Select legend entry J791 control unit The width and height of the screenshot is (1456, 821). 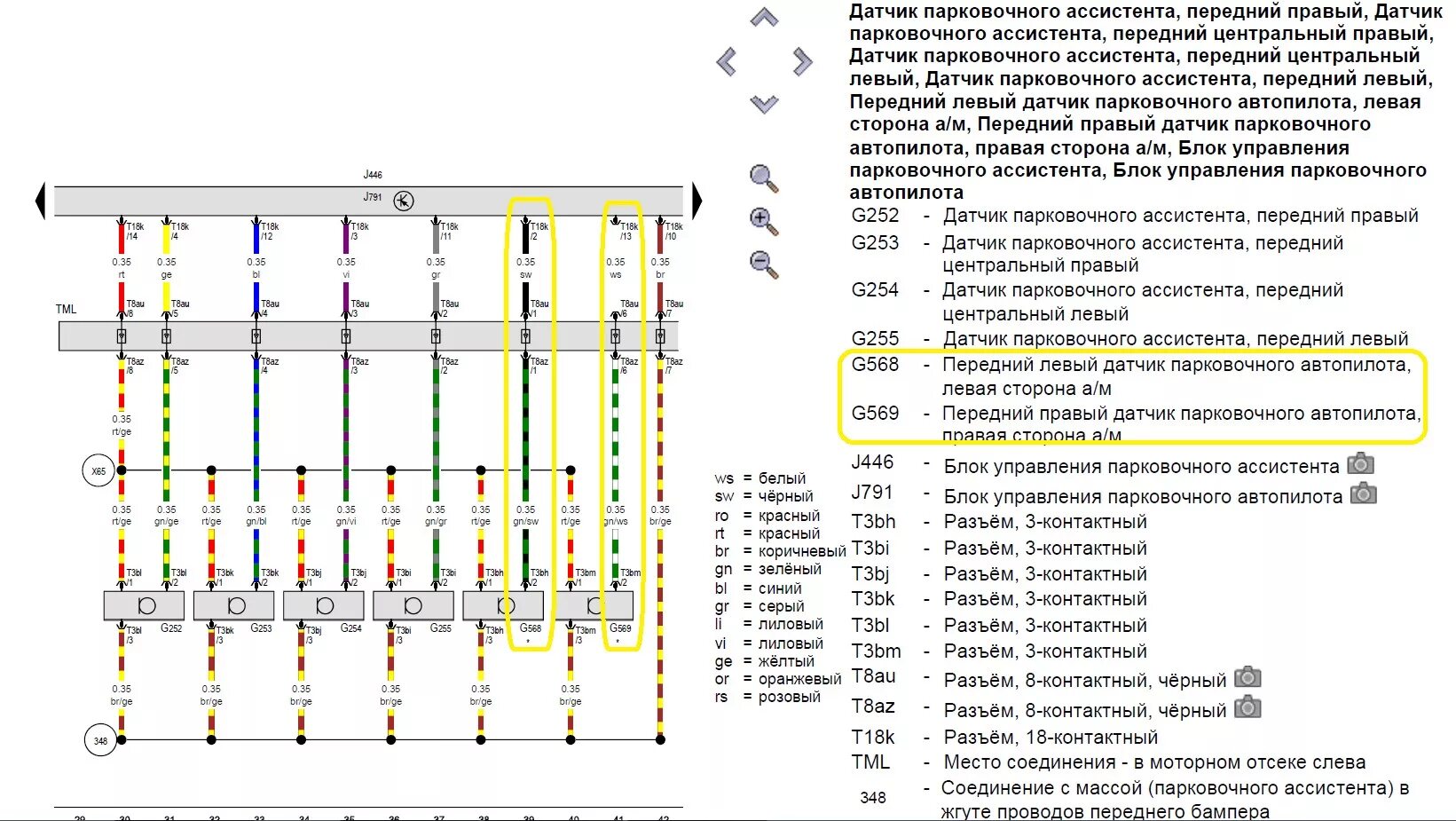pos(1098,495)
